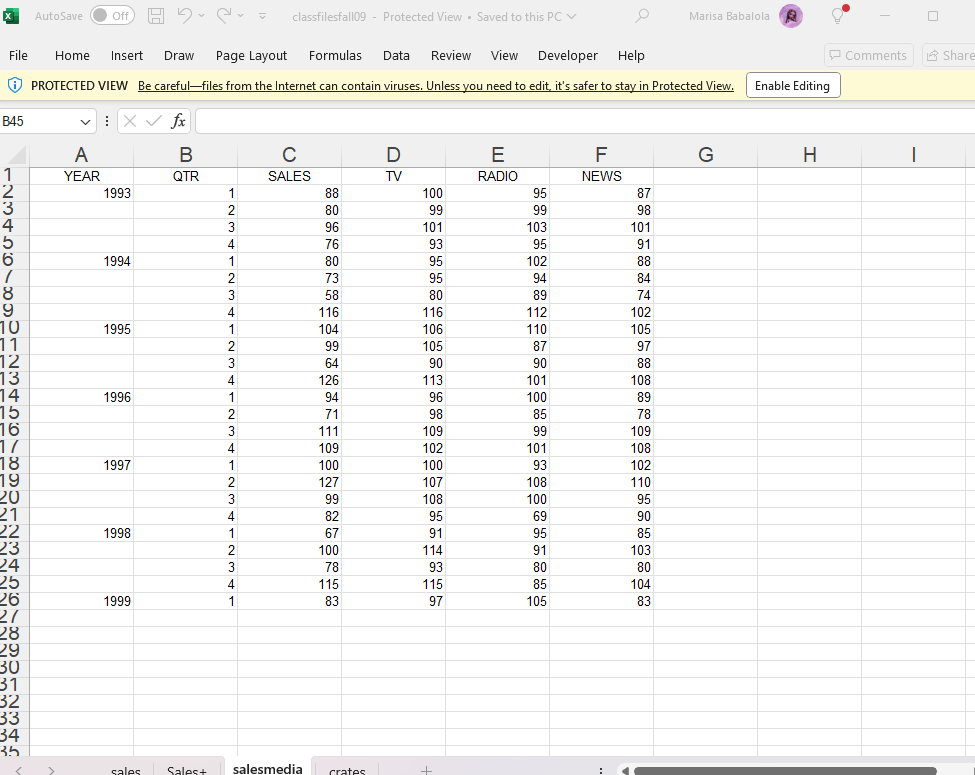
Task: Open the Insert Function dialog
Action: tap(178, 121)
